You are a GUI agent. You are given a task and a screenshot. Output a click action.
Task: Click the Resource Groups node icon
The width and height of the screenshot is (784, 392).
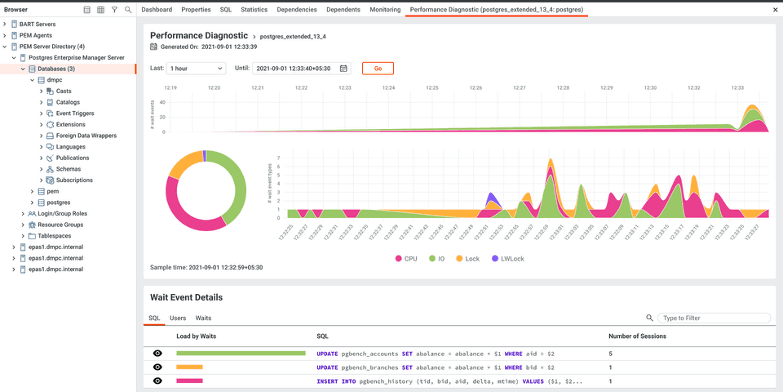pyautogui.click(x=32, y=224)
